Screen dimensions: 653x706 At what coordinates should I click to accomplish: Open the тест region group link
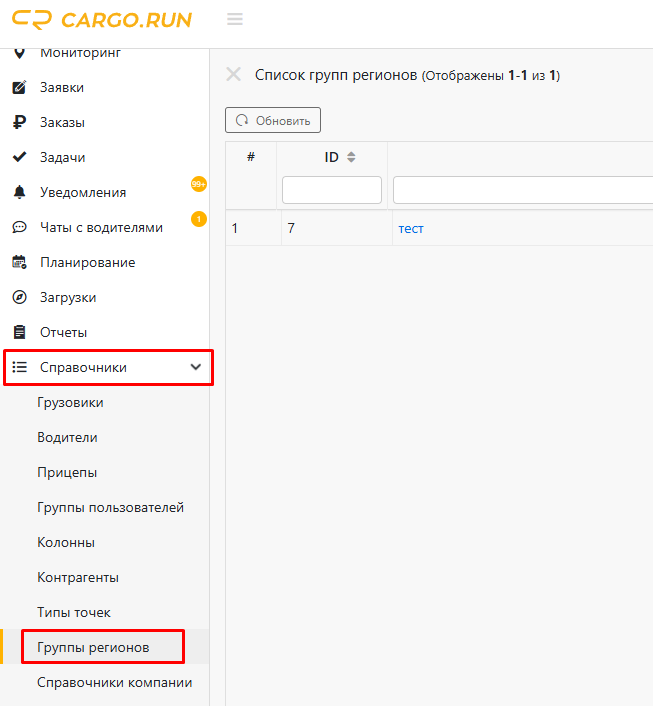411,229
